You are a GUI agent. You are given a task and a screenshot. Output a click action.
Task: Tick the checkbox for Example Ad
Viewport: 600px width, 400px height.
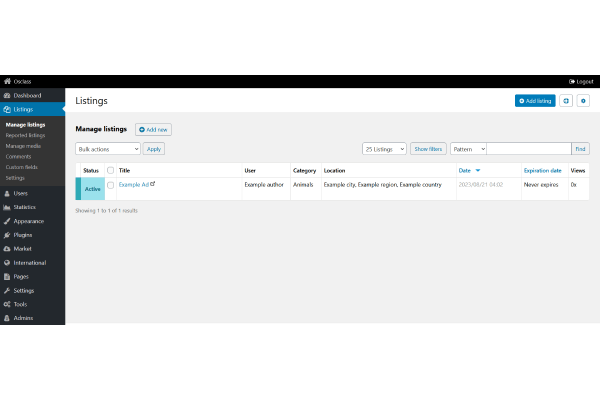coord(111,185)
